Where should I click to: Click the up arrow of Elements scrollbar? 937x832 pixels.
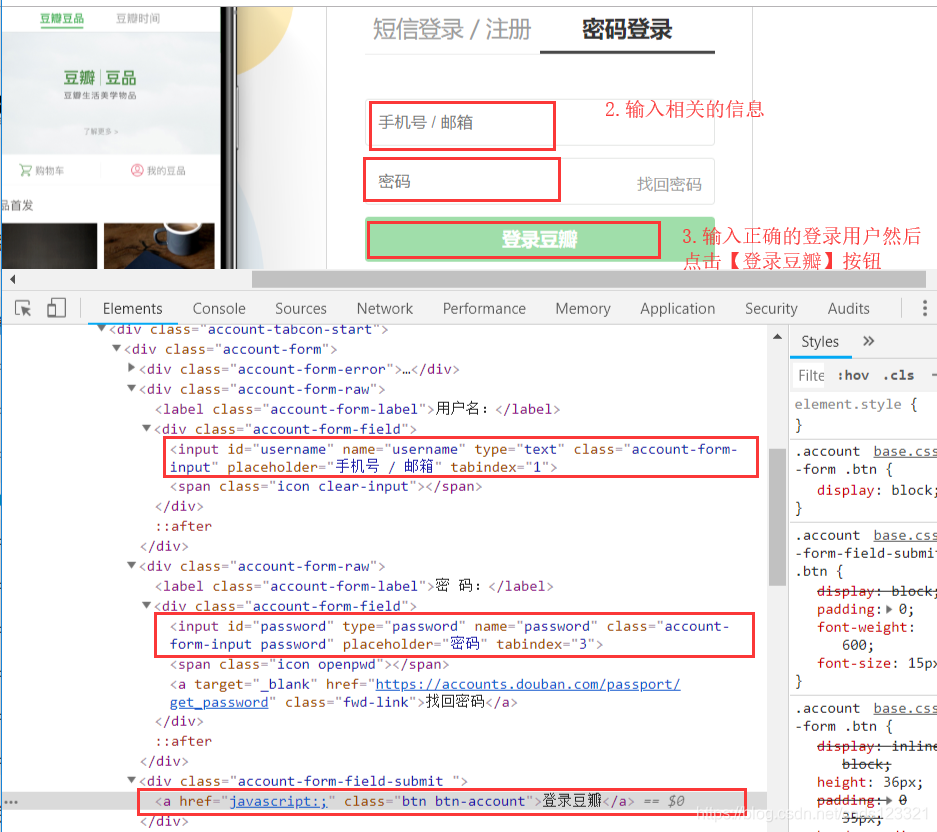click(777, 337)
